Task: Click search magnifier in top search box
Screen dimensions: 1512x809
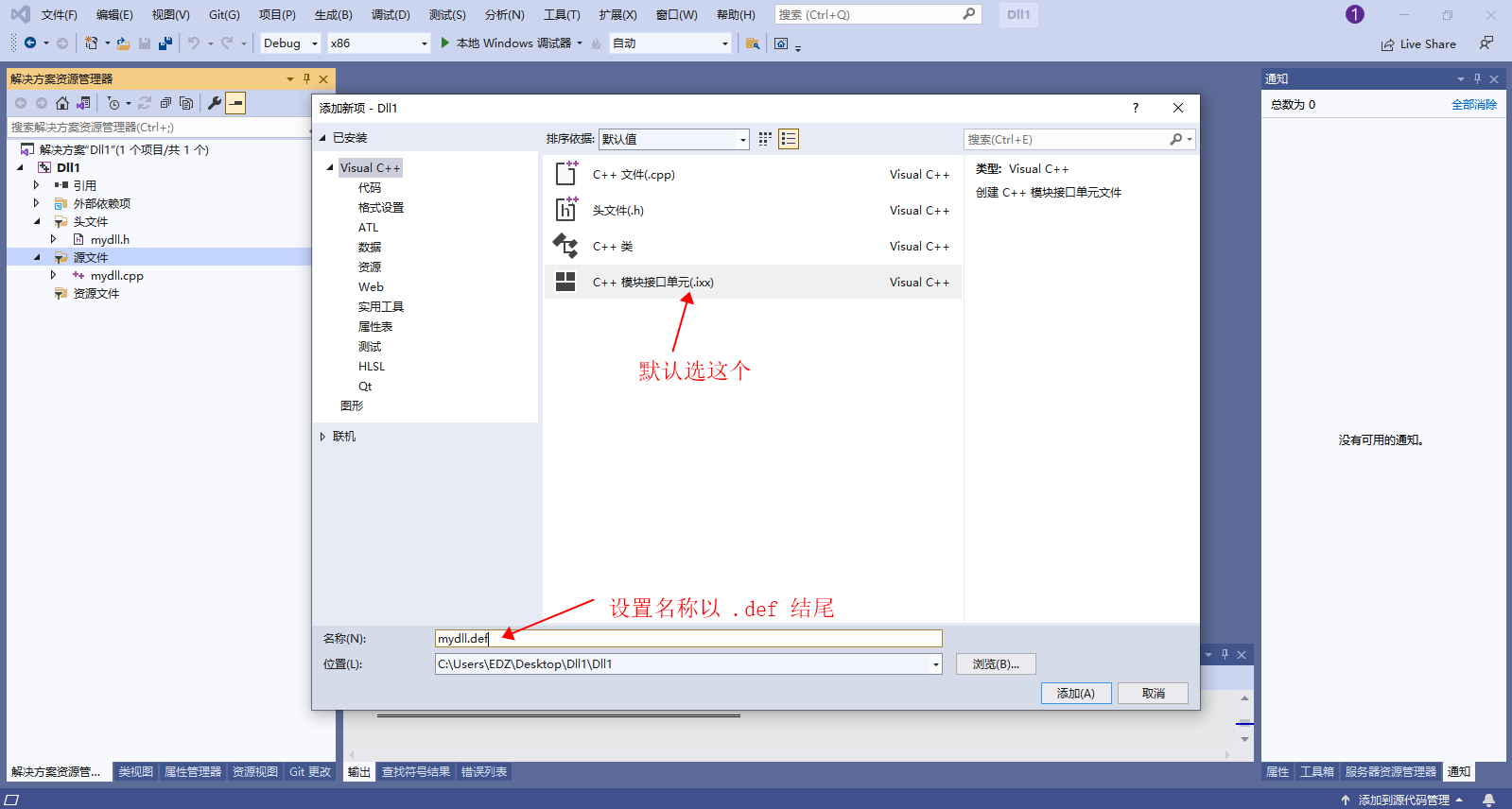Action: 969,14
